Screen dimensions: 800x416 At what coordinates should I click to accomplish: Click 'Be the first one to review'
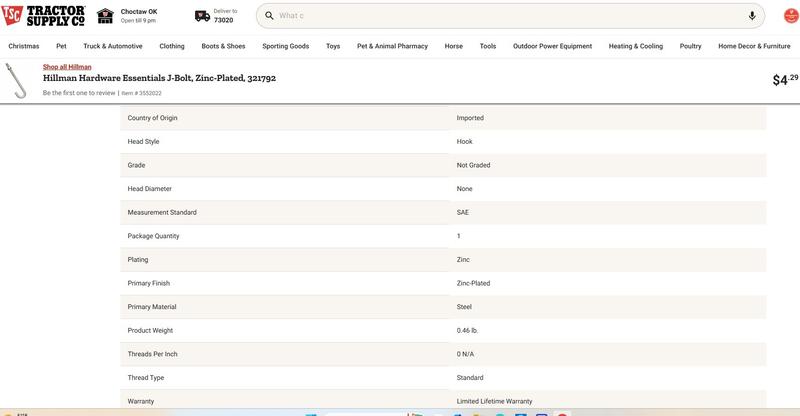click(79, 93)
